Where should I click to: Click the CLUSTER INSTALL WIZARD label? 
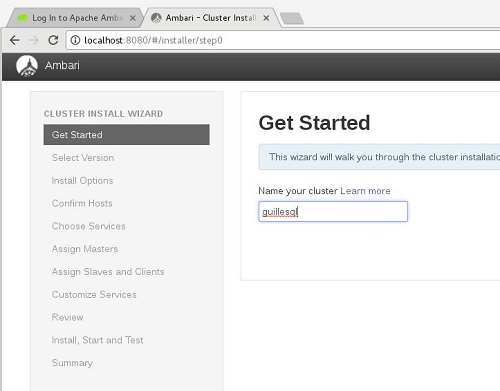[103, 114]
